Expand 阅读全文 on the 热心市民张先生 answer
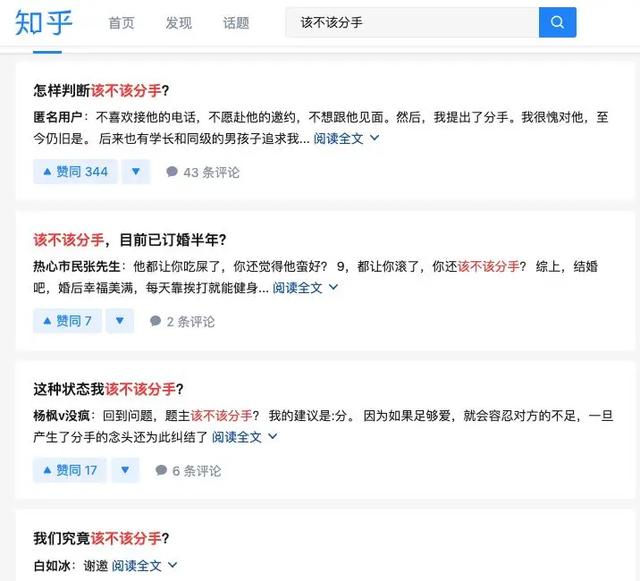 coord(305,288)
